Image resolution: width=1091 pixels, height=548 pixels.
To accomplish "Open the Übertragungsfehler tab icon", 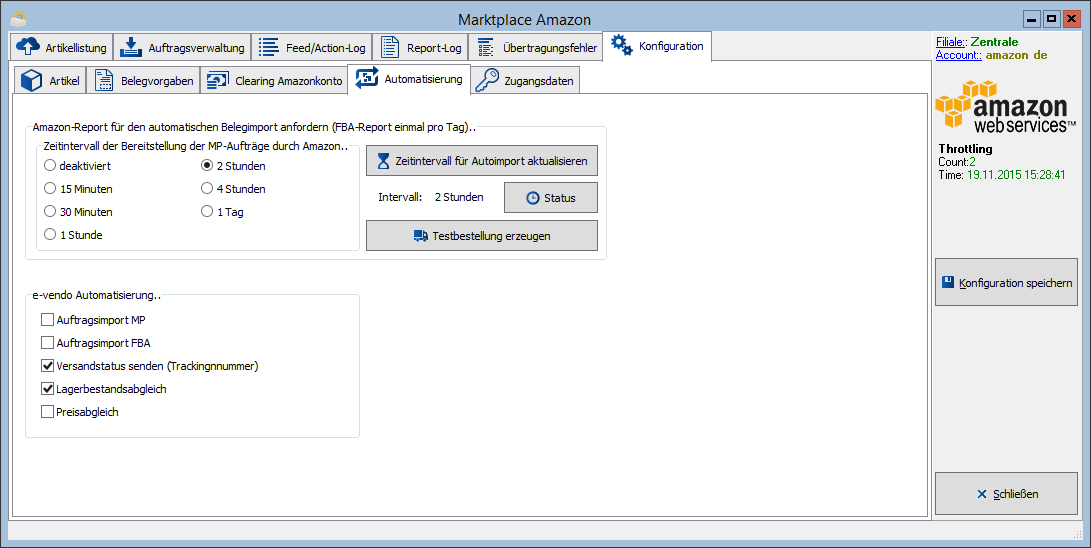I will point(486,47).
